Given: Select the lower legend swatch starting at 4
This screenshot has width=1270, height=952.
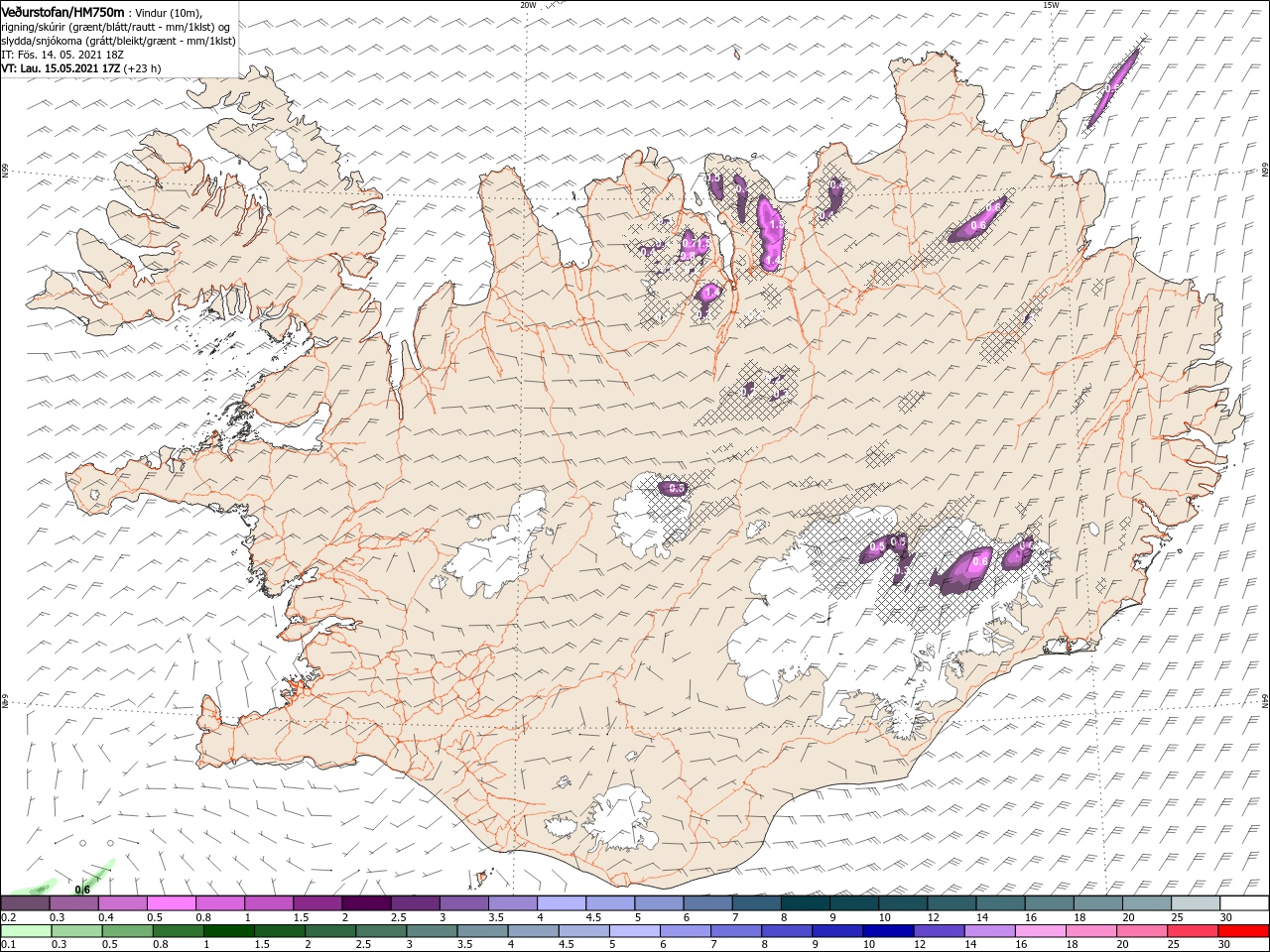Looking at the screenshot, I should click(532, 932).
